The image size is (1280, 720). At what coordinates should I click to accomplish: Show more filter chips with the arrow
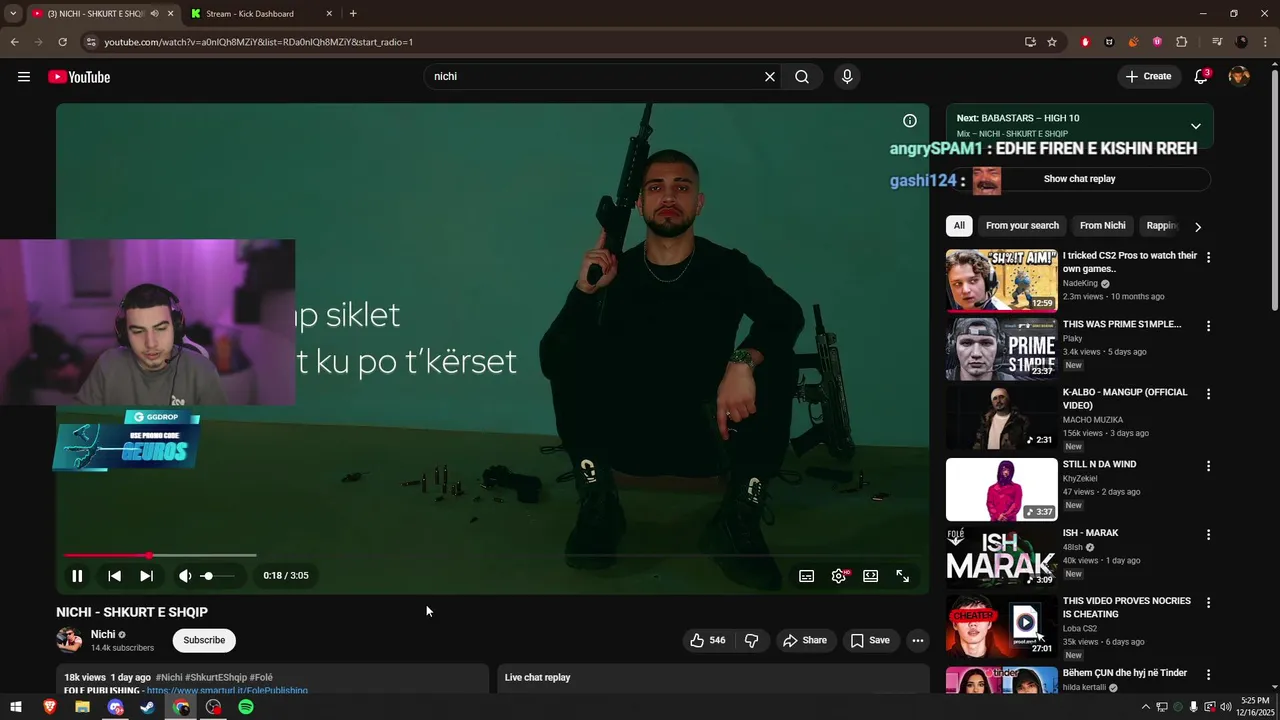(1198, 227)
